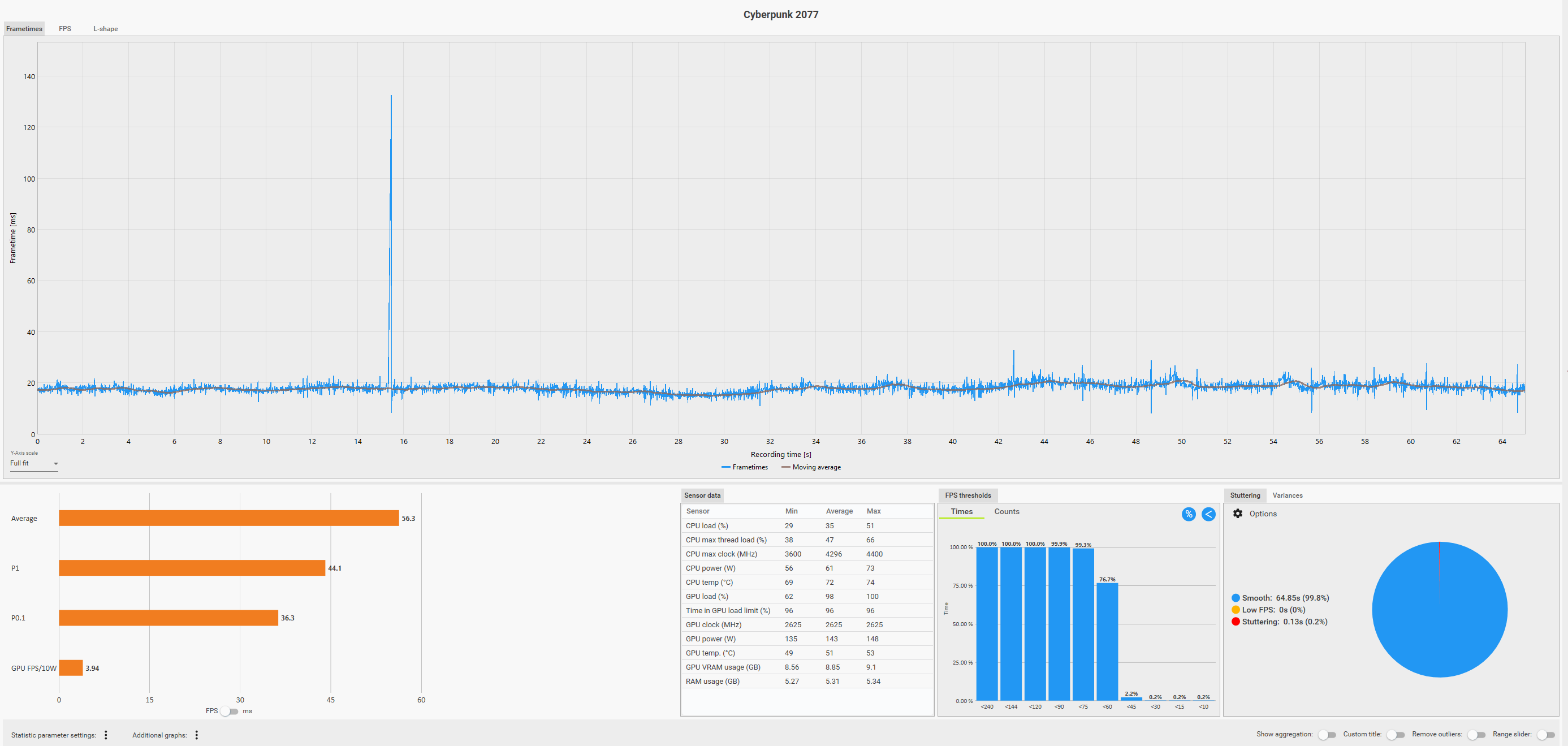Open the stuttering Options gear icon

[x=1237, y=514]
